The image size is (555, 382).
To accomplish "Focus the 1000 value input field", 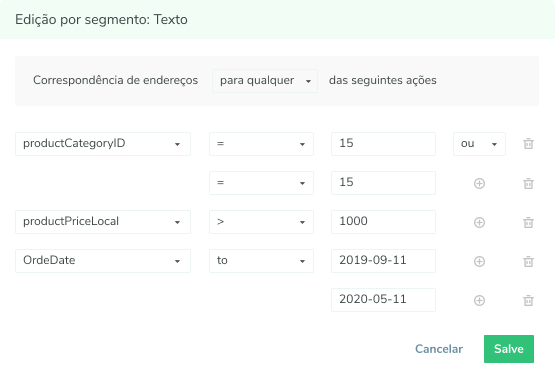I will tap(383, 222).
